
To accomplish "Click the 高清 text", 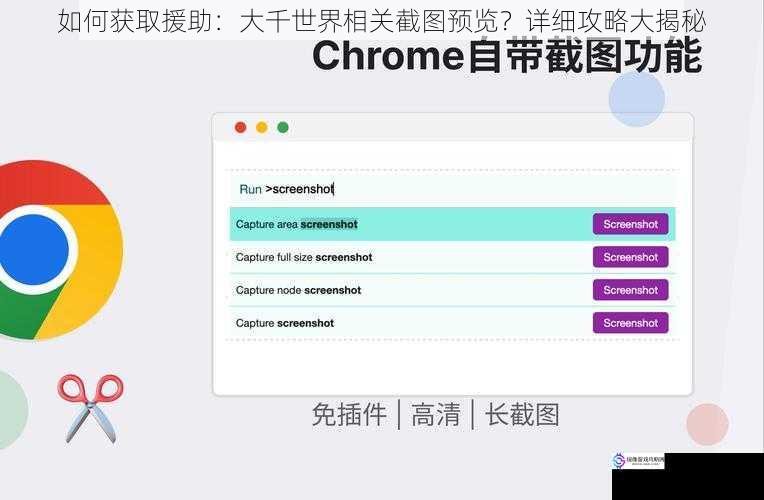I will [x=436, y=415].
